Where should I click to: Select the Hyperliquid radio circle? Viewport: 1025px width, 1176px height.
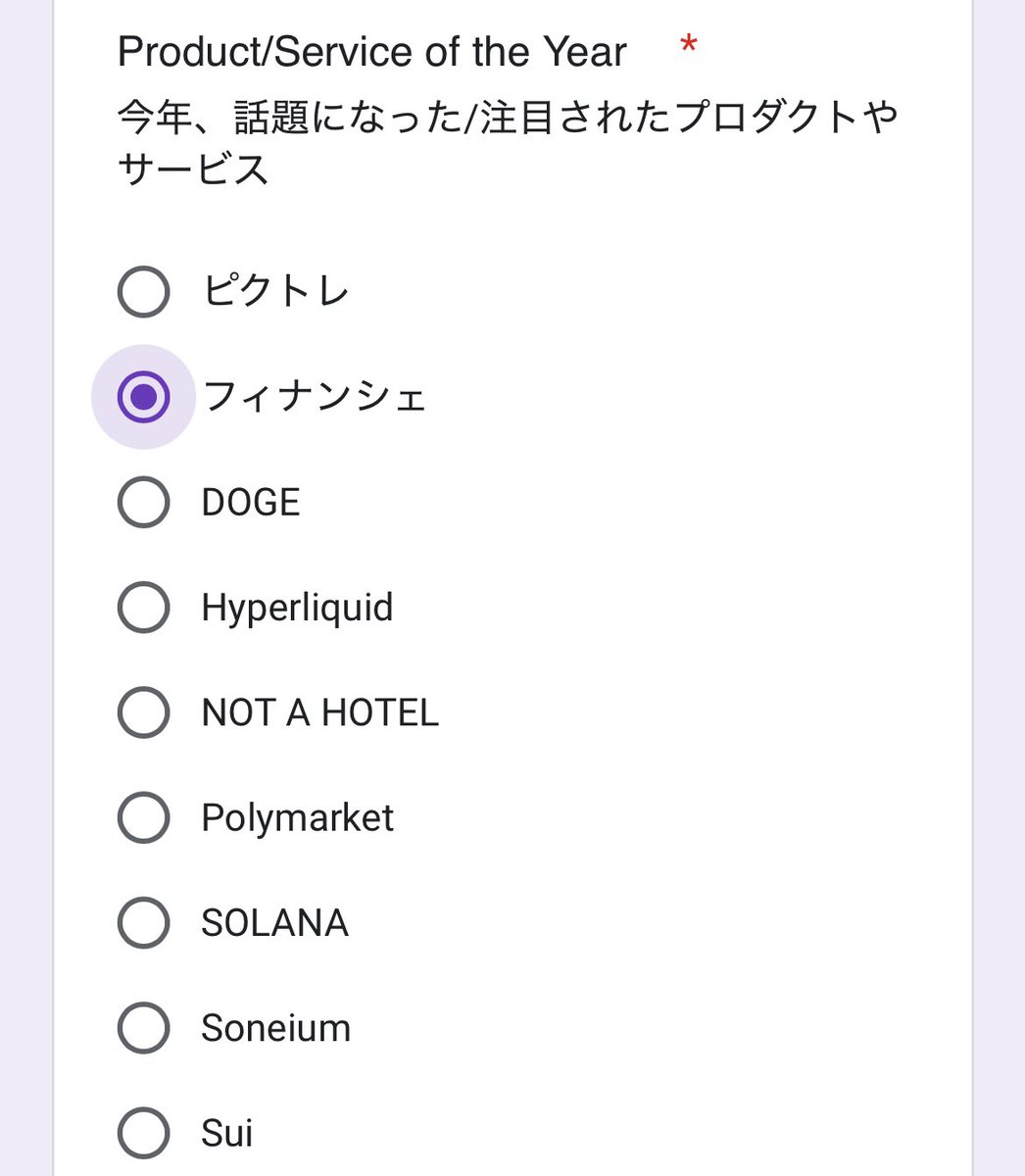(x=143, y=607)
